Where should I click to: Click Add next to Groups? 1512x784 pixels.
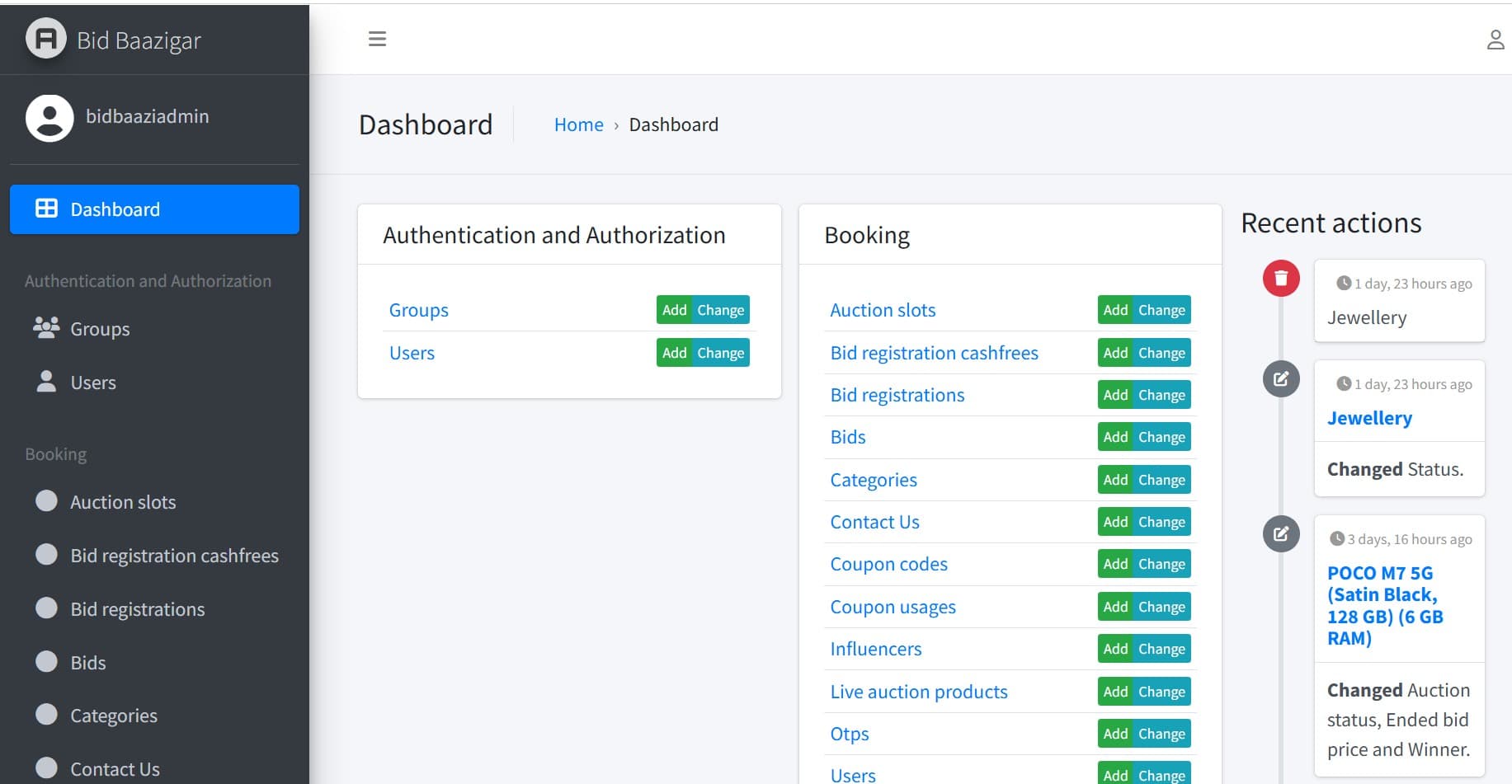point(673,310)
